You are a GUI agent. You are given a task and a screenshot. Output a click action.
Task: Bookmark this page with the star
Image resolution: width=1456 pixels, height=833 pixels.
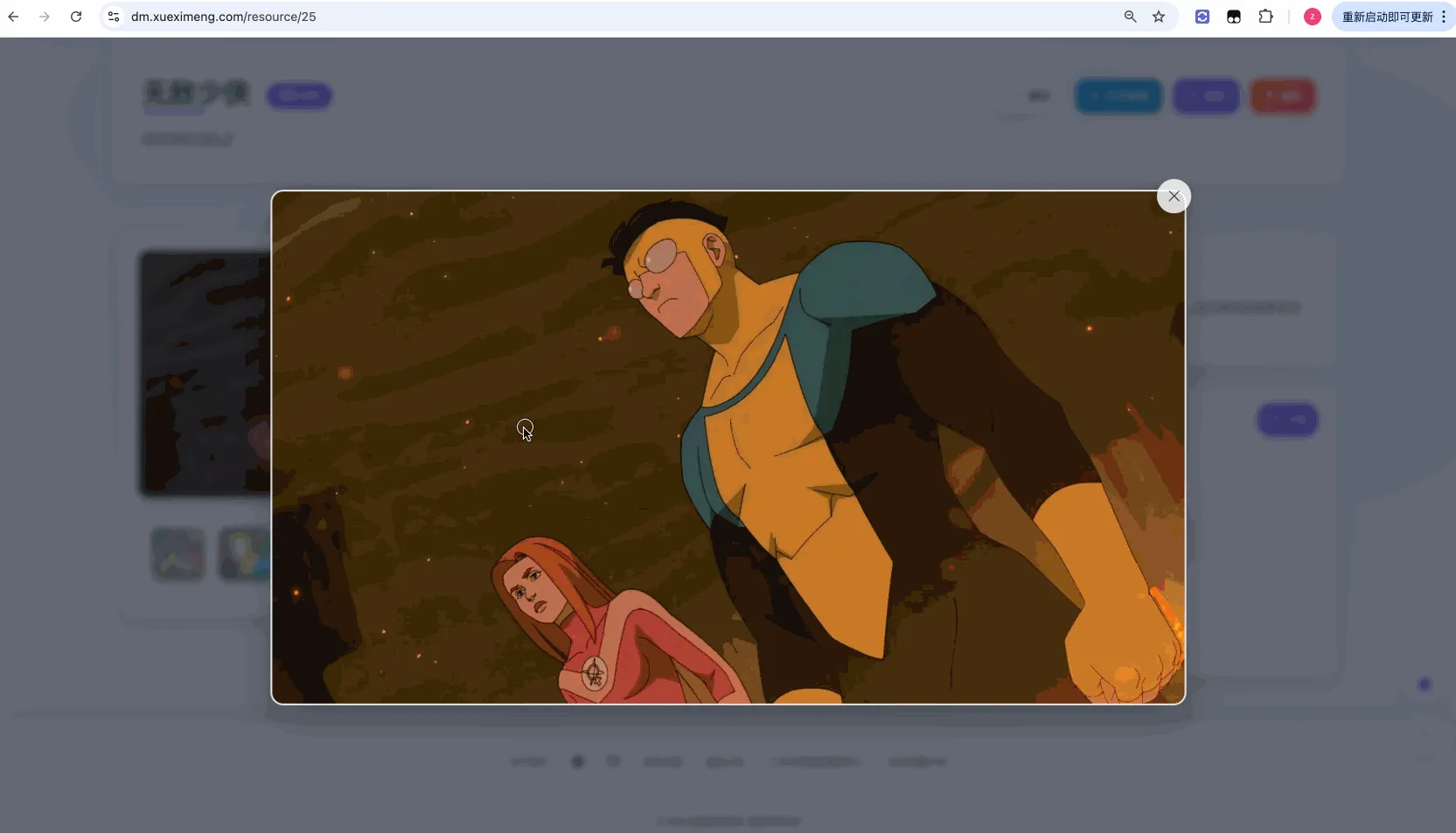1159,17
